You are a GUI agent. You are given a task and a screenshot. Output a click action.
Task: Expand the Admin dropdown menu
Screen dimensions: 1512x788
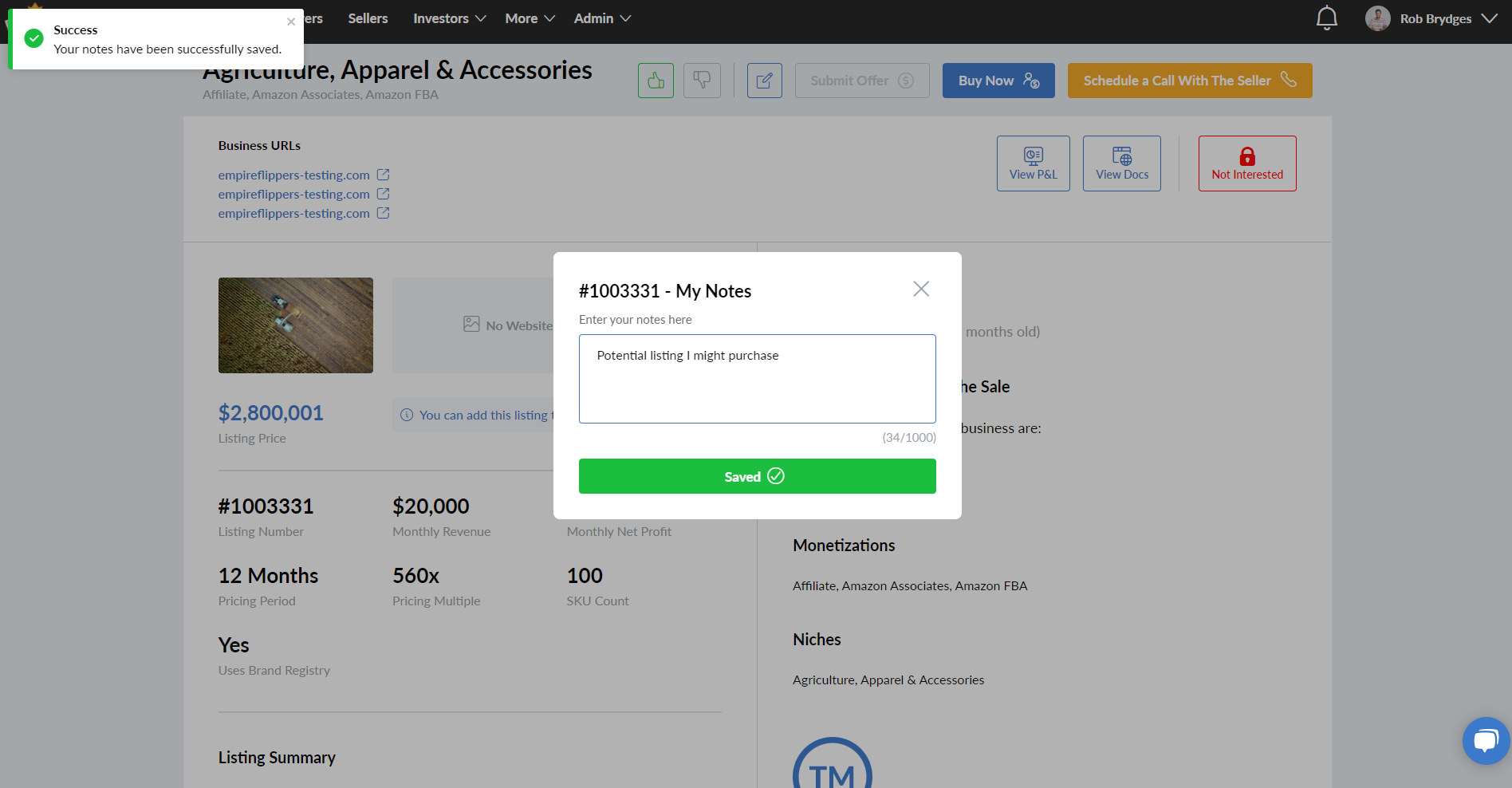pyautogui.click(x=602, y=18)
